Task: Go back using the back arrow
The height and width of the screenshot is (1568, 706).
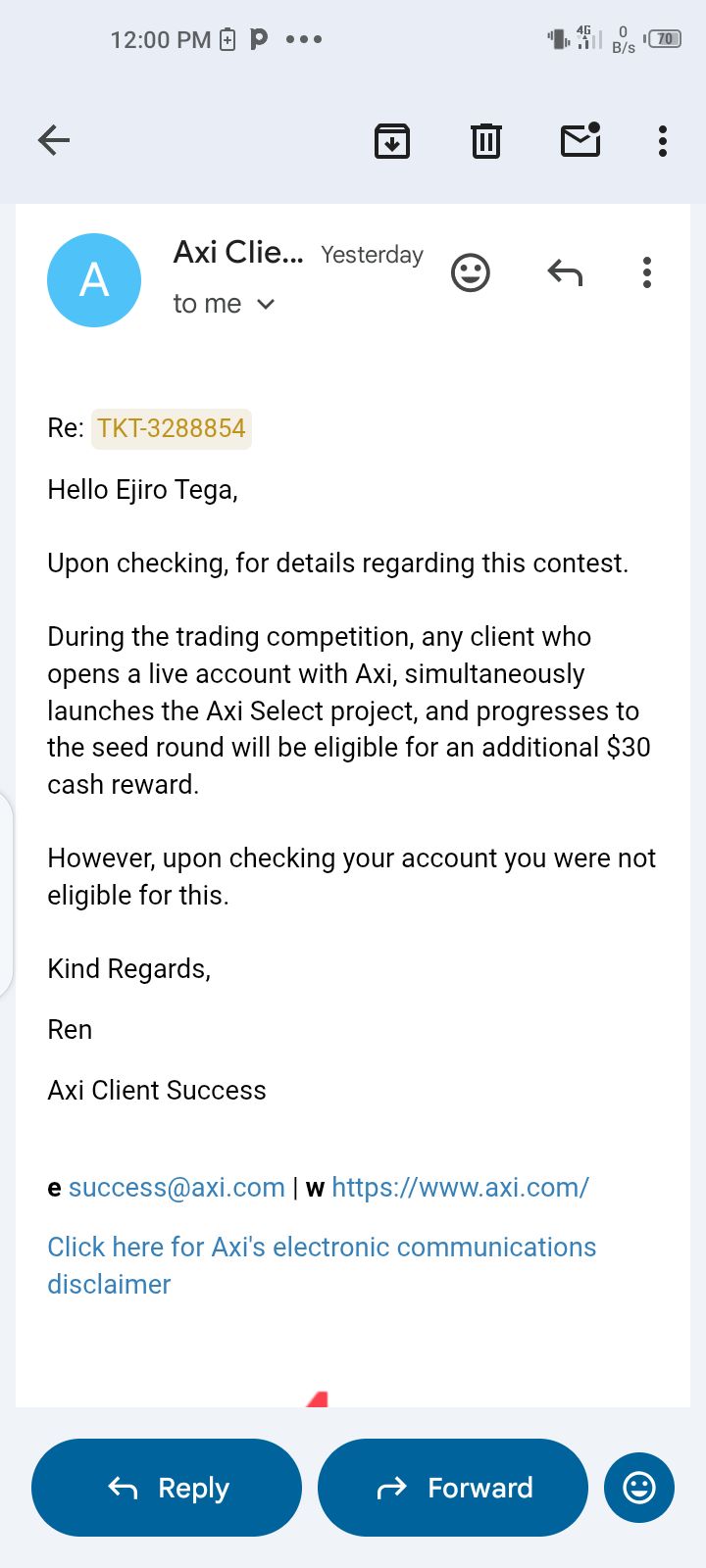Action: tap(54, 140)
